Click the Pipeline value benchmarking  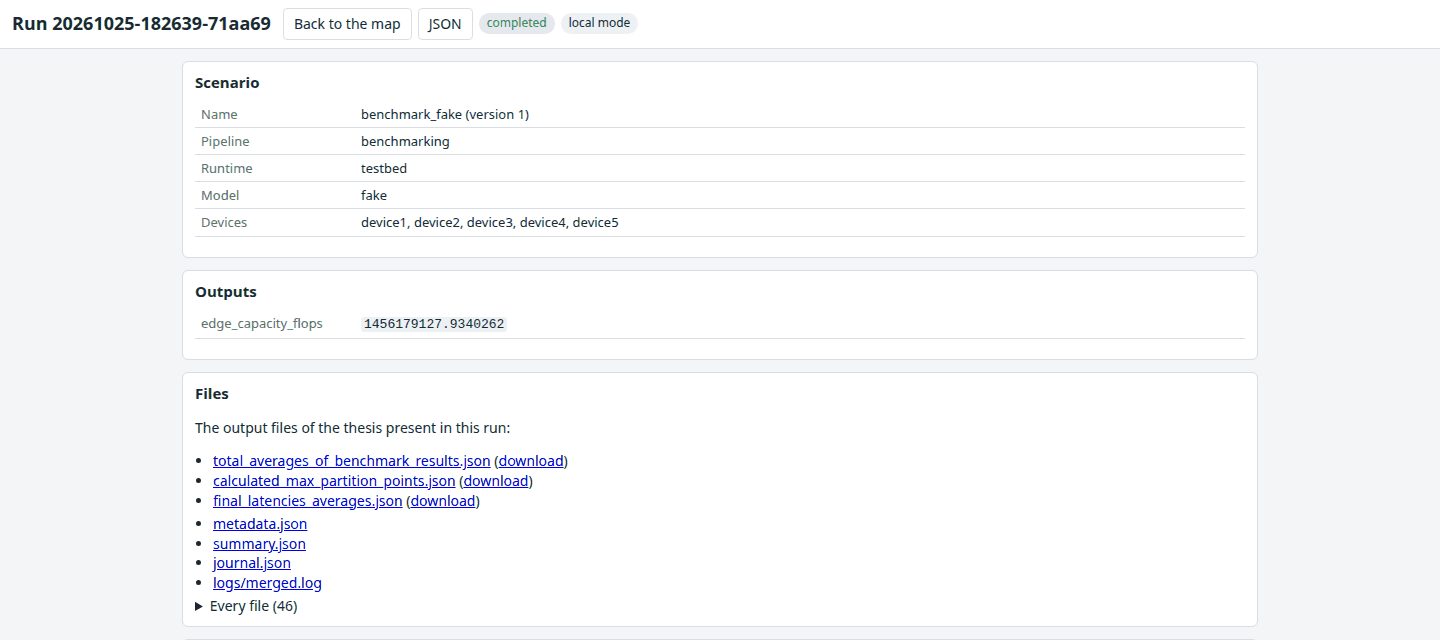(x=405, y=142)
